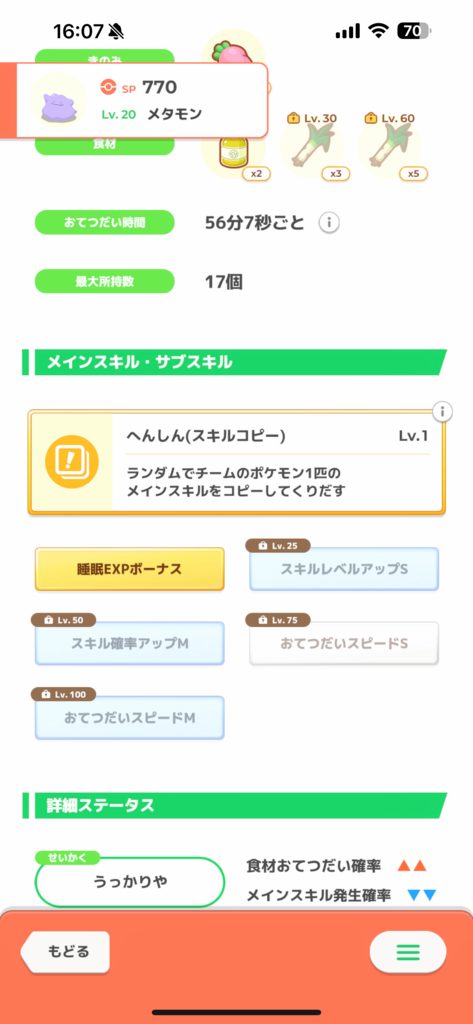The width and height of the screenshot is (473, 1024).
Task: Tap the 睡眠EXPボーナス sub skill
Action: click(x=129, y=569)
